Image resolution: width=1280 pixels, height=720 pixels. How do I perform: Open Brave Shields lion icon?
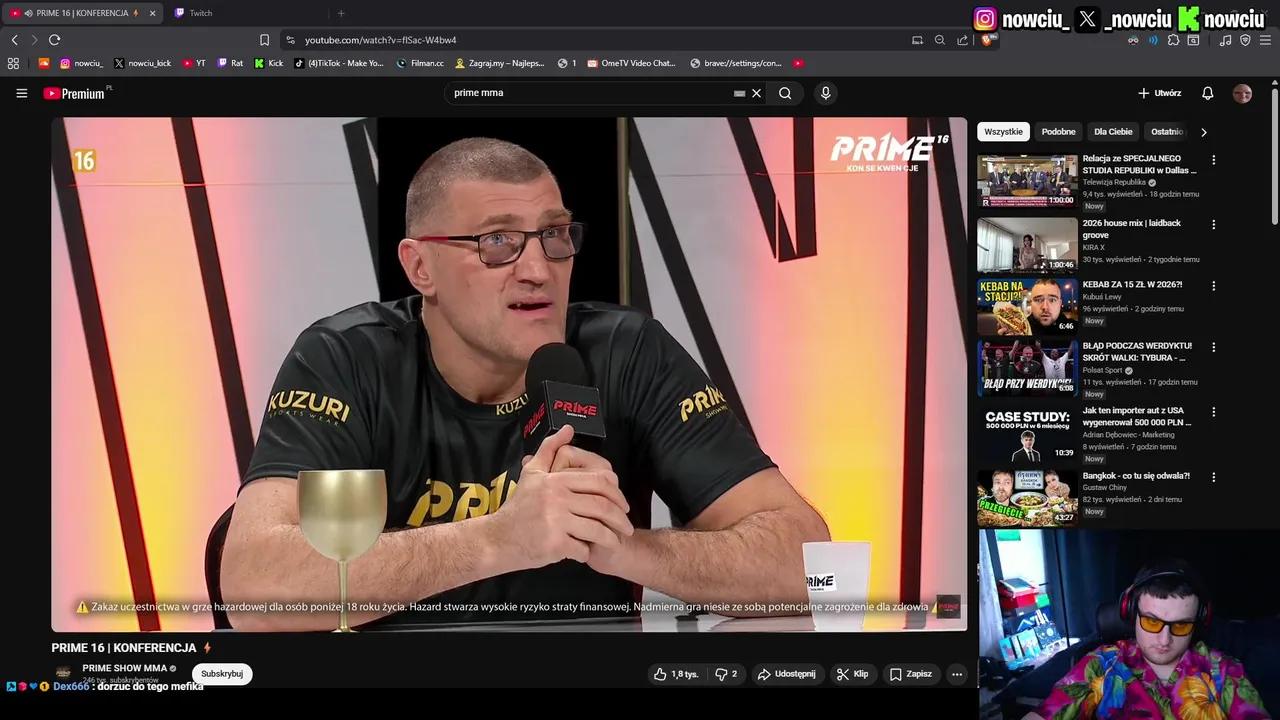coord(986,40)
